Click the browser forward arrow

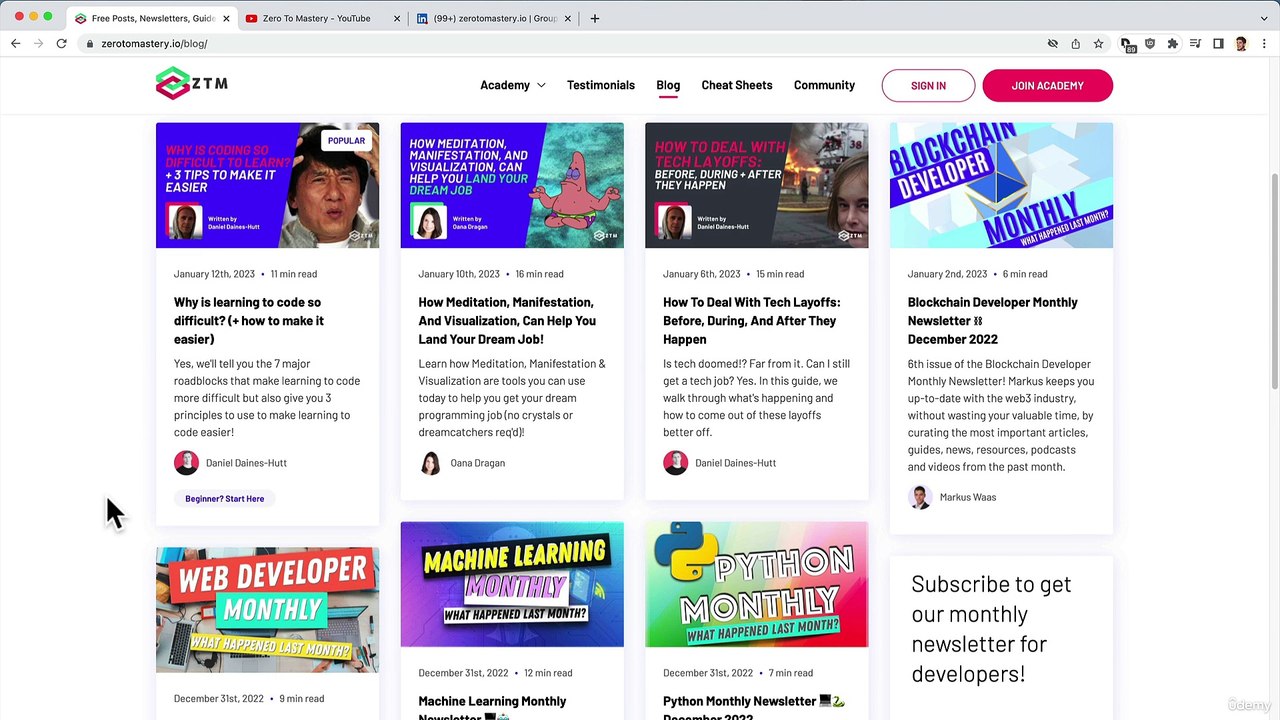pyautogui.click(x=38, y=44)
